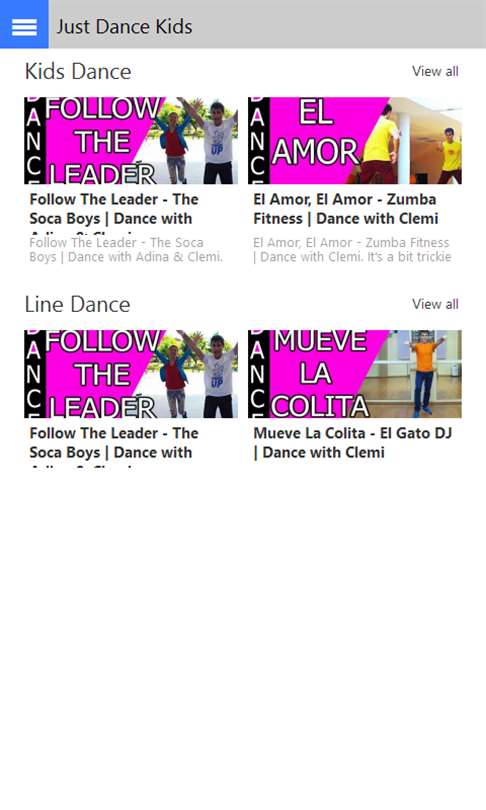This screenshot has height=810, width=486.
Task: Click gray description text under El Amor
Action: click(352, 250)
